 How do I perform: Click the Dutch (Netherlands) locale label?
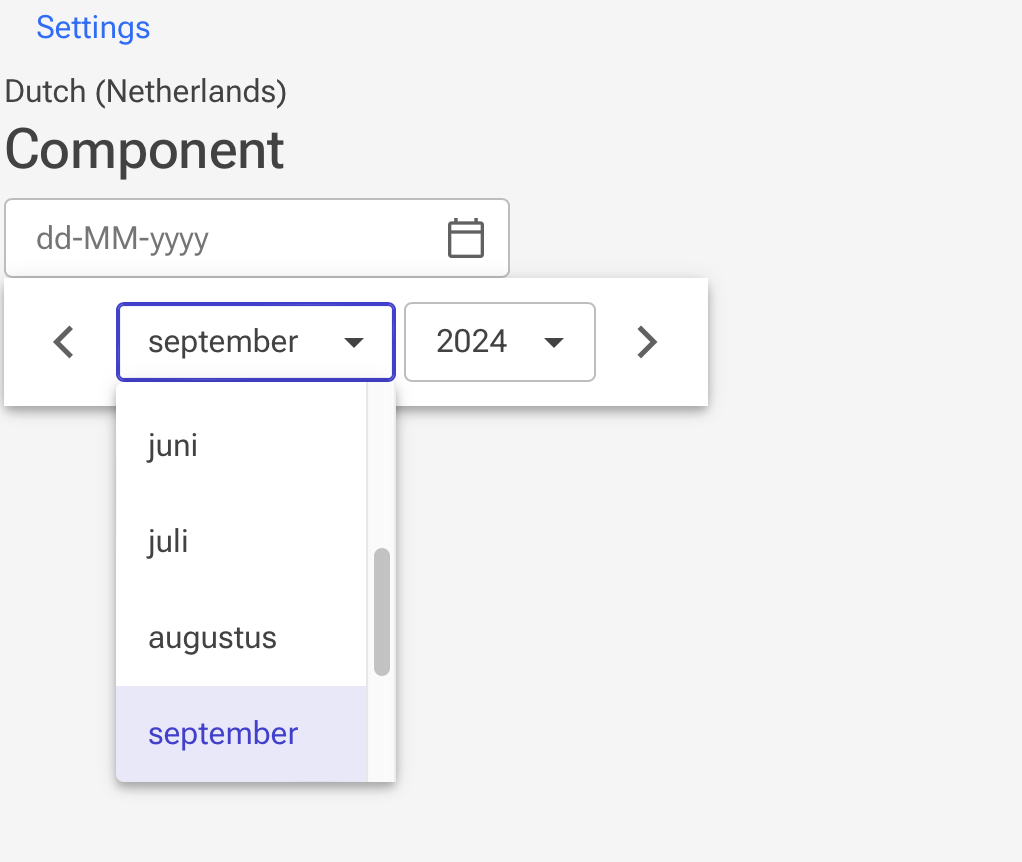click(x=145, y=91)
